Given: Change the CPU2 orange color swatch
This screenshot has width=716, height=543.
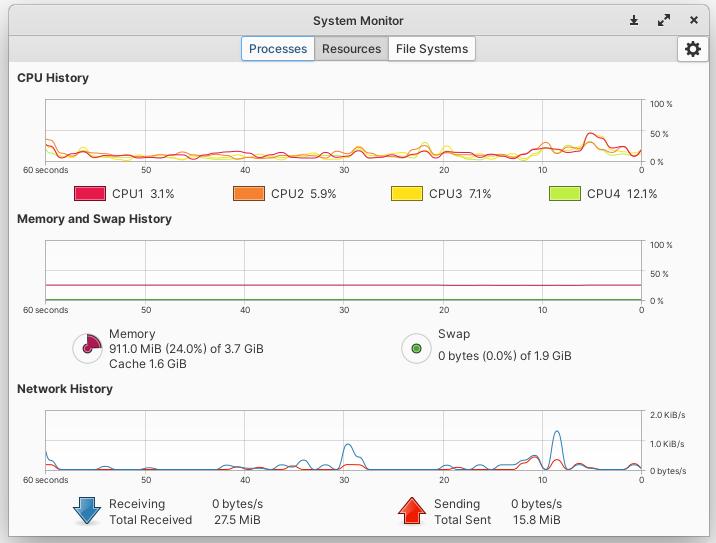Looking at the screenshot, I should [x=249, y=194].
